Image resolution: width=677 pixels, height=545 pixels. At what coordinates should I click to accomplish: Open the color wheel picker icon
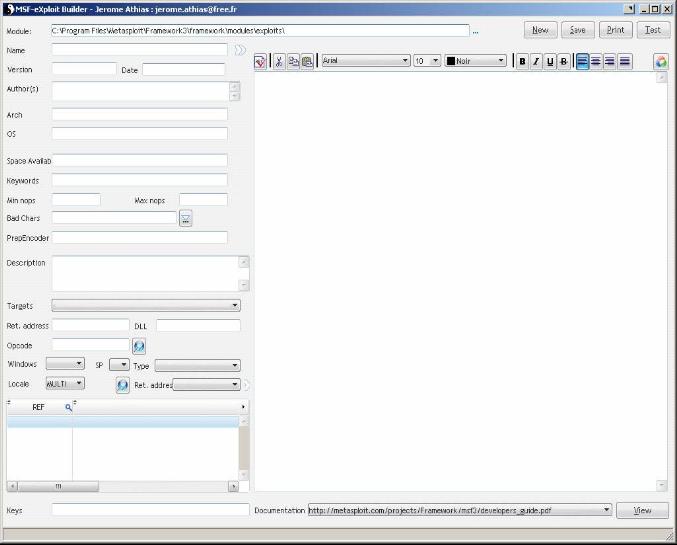pyautogui.click(x=661, y=62)
